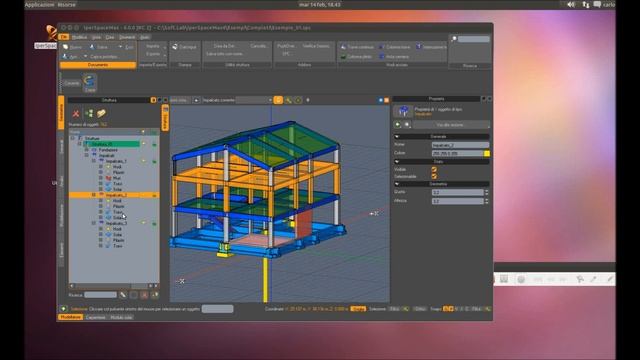
Task: Click the circular target icon in viewport toolbar
Action: point(298,100)
